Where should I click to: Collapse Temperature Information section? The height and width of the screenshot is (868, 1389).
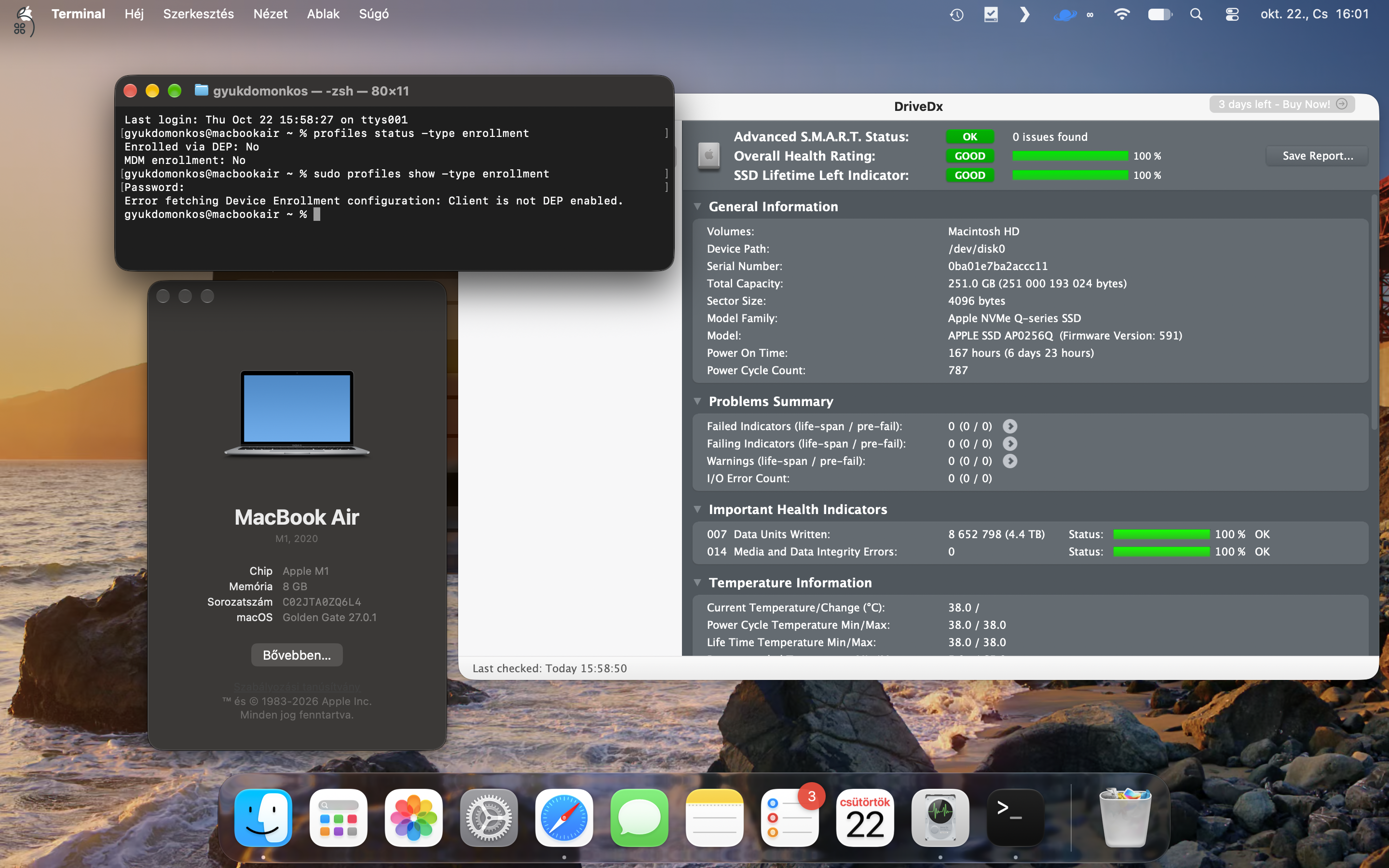[697, 583]
